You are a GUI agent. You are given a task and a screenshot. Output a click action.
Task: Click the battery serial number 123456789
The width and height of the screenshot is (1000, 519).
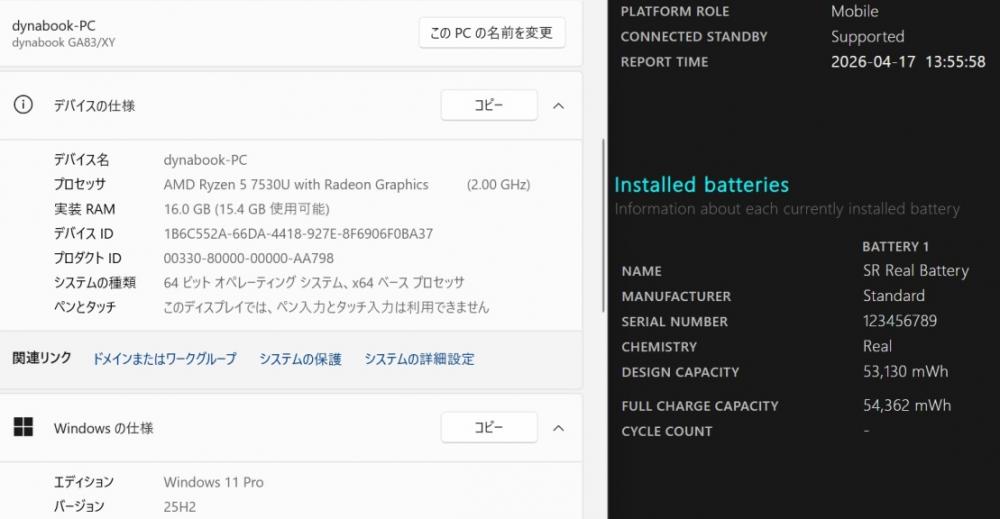point(900,322)
